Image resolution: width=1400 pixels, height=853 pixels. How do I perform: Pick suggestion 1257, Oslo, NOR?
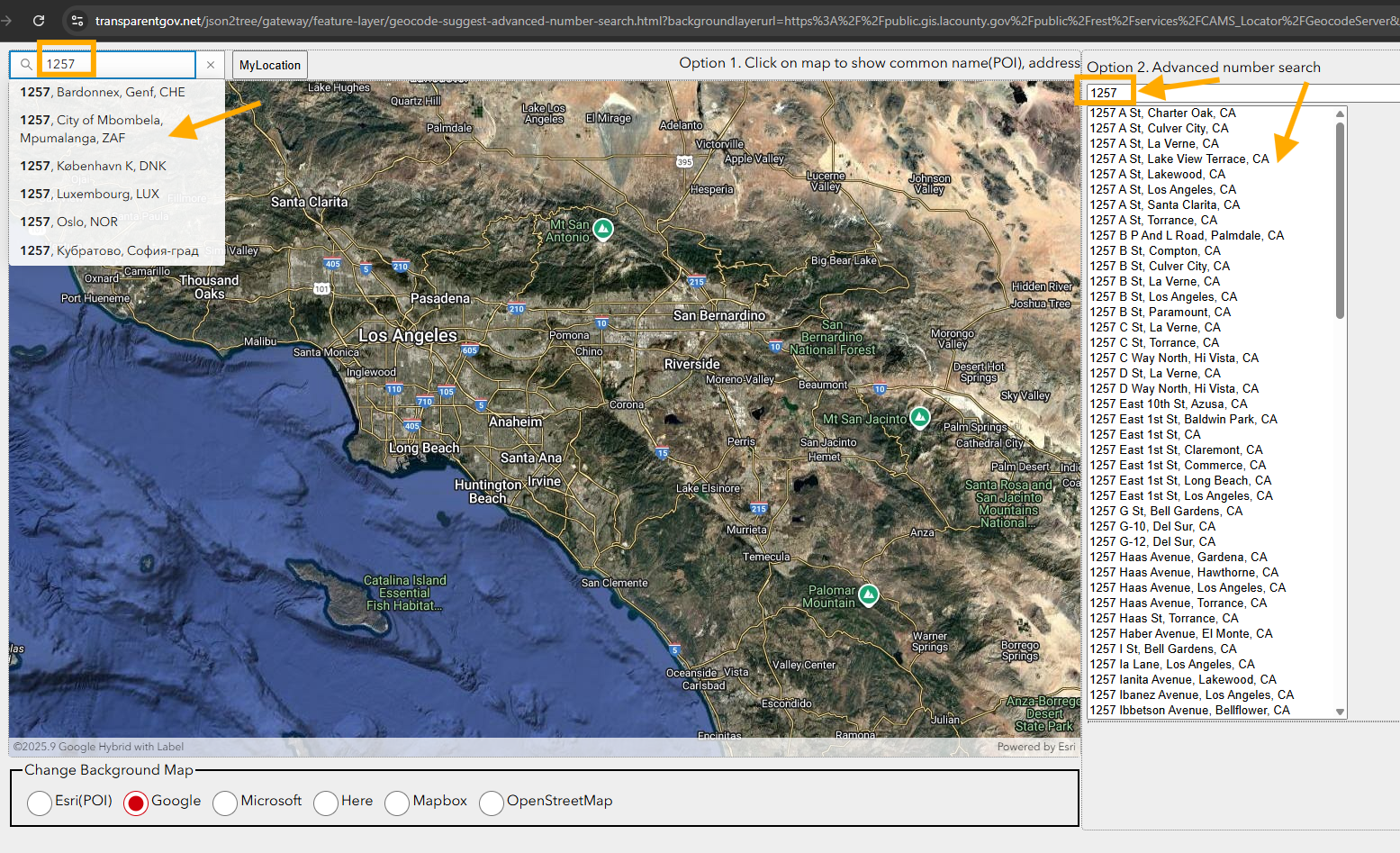click(x=69, y=222)
